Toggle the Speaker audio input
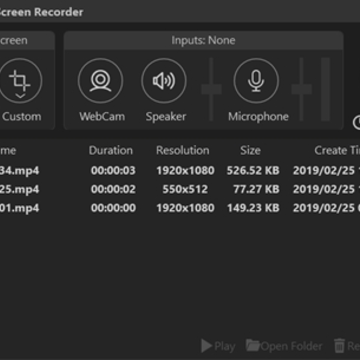The image size is (360, 360). click(164, 80)
